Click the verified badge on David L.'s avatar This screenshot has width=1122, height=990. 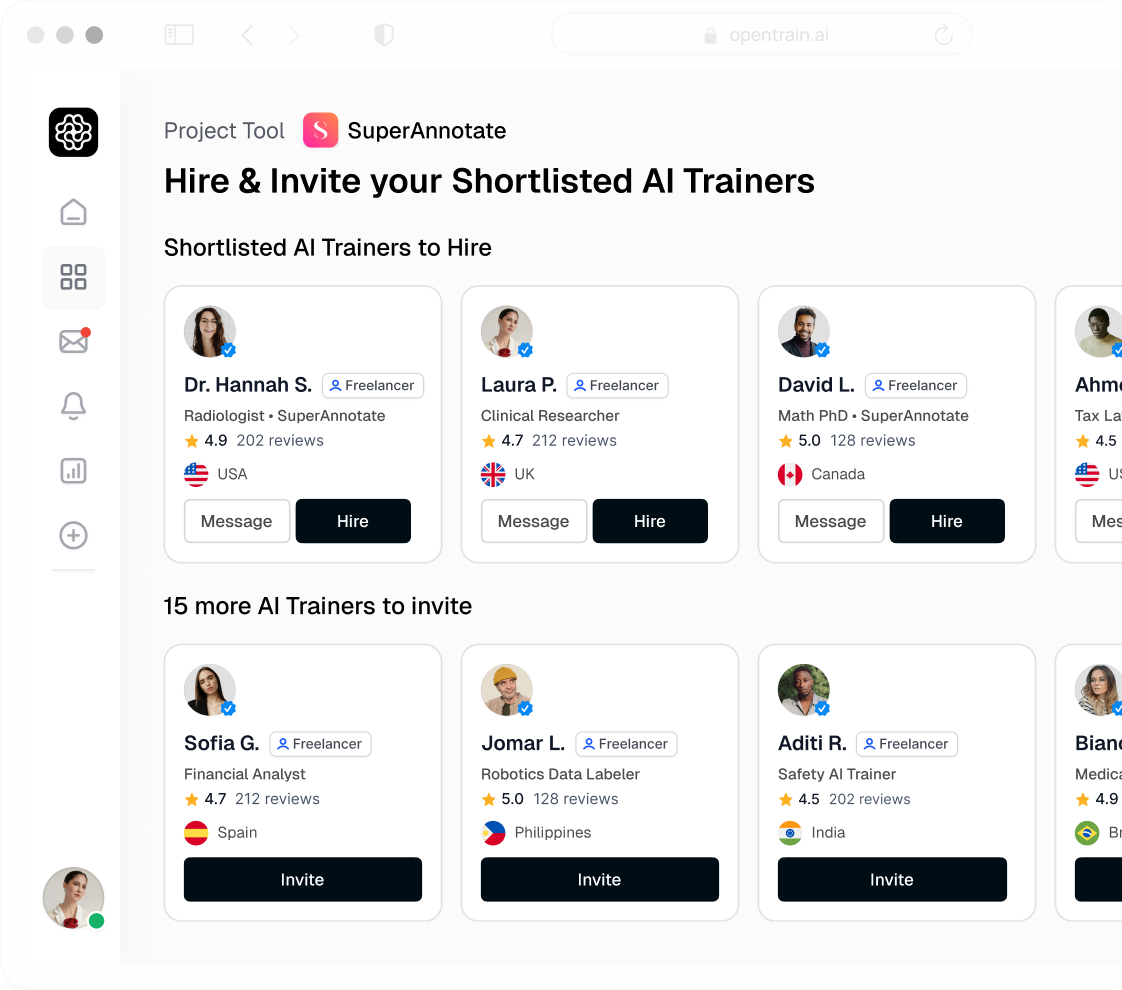(x=822, y=351)
